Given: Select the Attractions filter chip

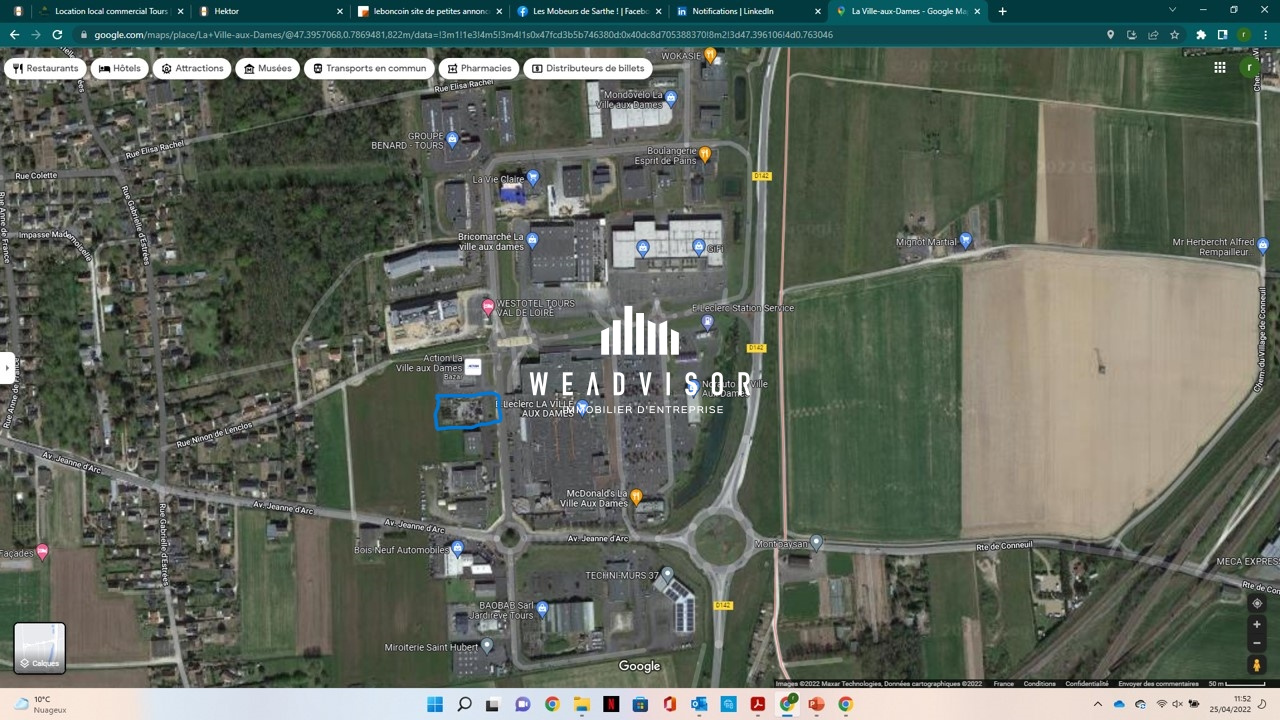Looking at the screenshot, I should [x=192, y=69].
